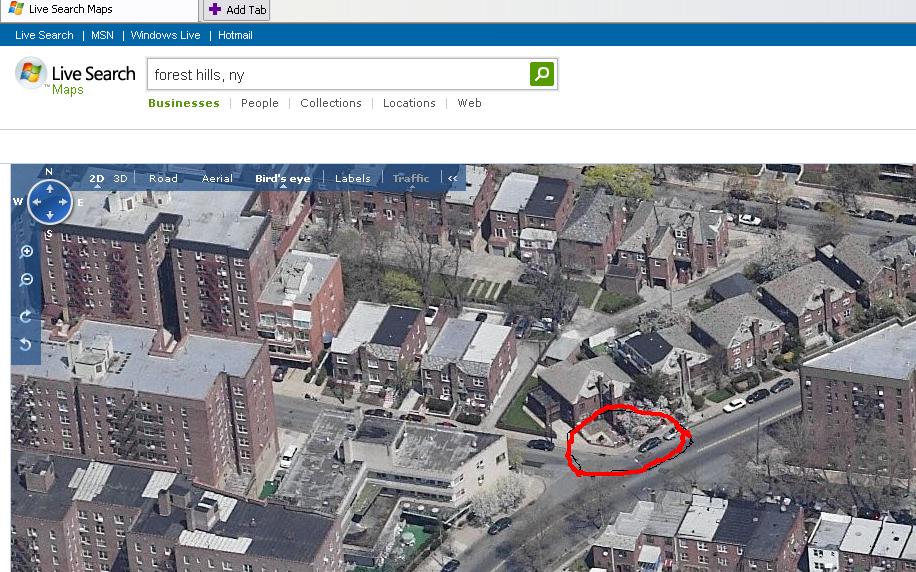Collapse the map toolbar with double chevron
Screen dimensions: 916x572
(452, 179)
